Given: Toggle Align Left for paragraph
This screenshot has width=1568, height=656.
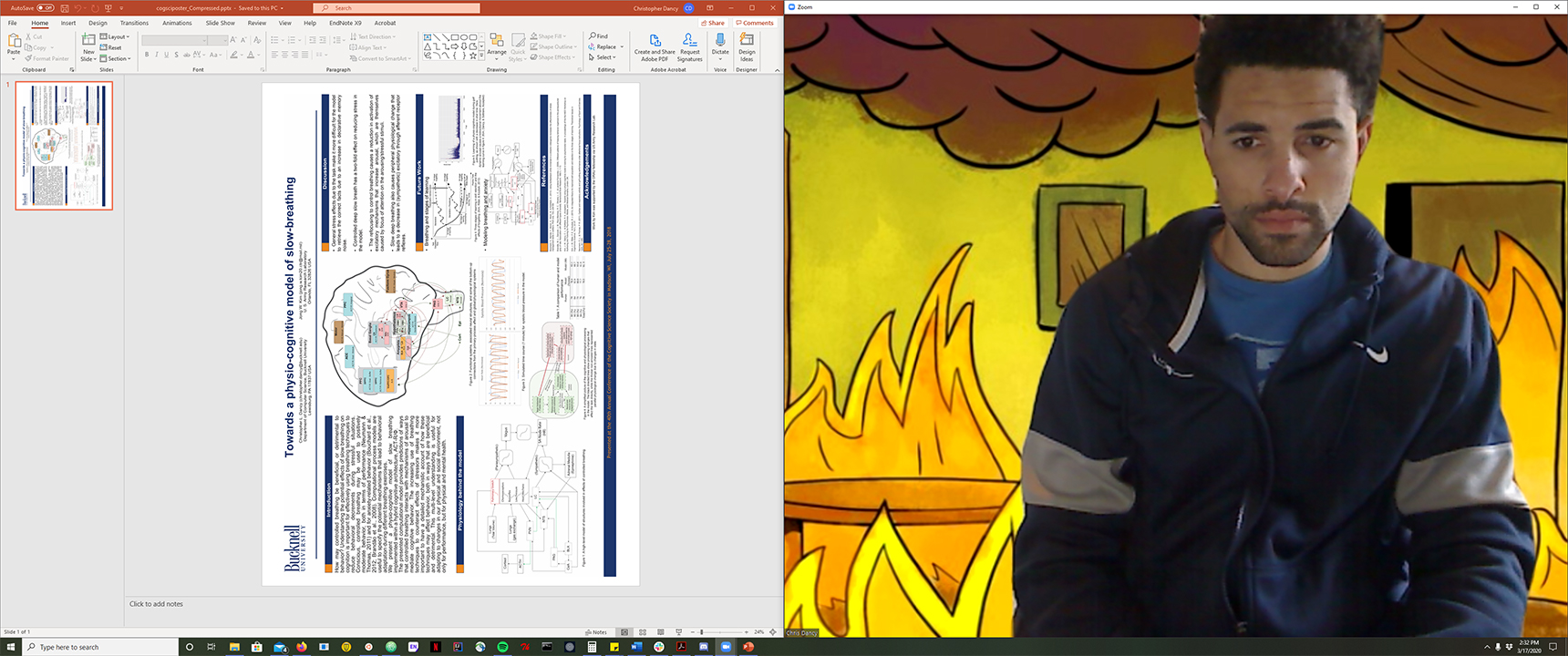Looking at the screenshot, I should pos(274,55).
